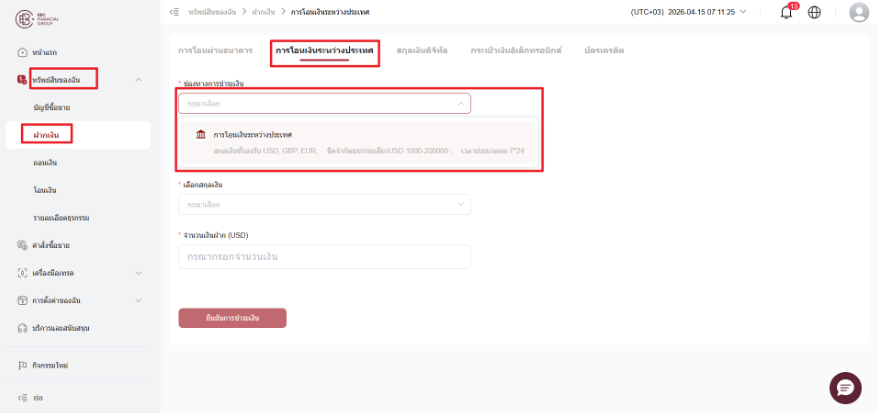Click Deposit (ฝากเงิน) breadcrumb link
The height and width of the screenshot is (413, 878).
click(x=263, y=12)
